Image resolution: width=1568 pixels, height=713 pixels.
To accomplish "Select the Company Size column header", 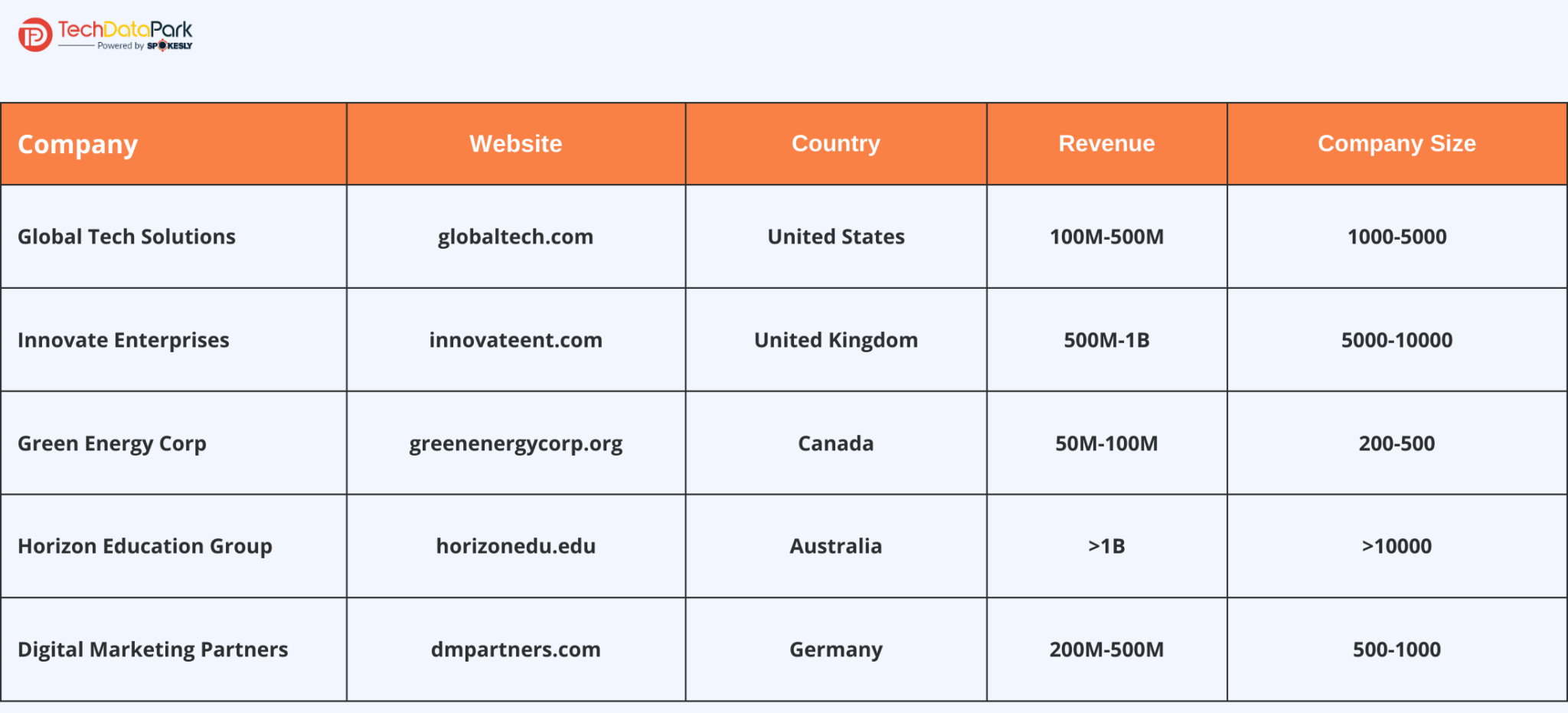I will click(1396, 143).
